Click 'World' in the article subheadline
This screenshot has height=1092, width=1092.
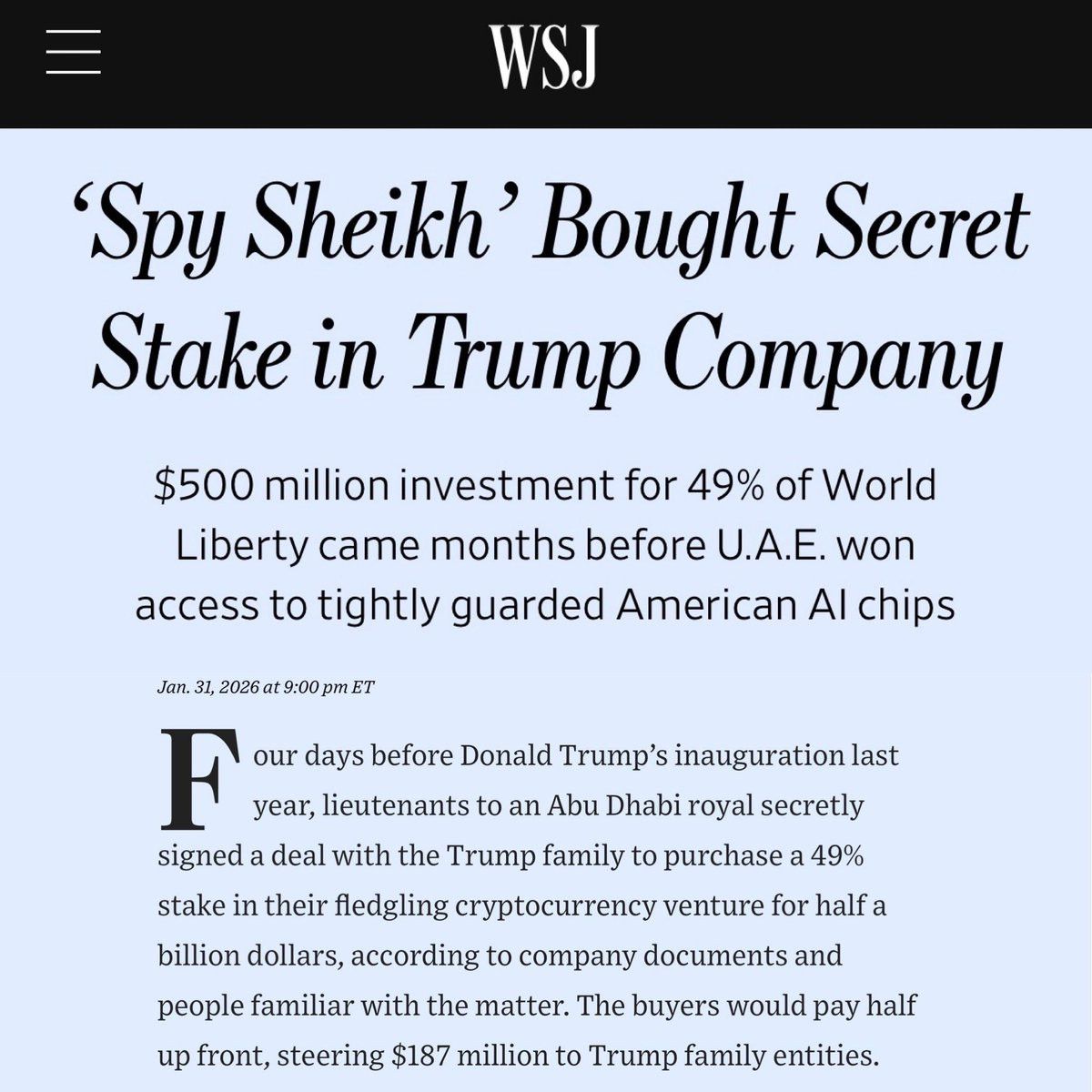point(879,484)
